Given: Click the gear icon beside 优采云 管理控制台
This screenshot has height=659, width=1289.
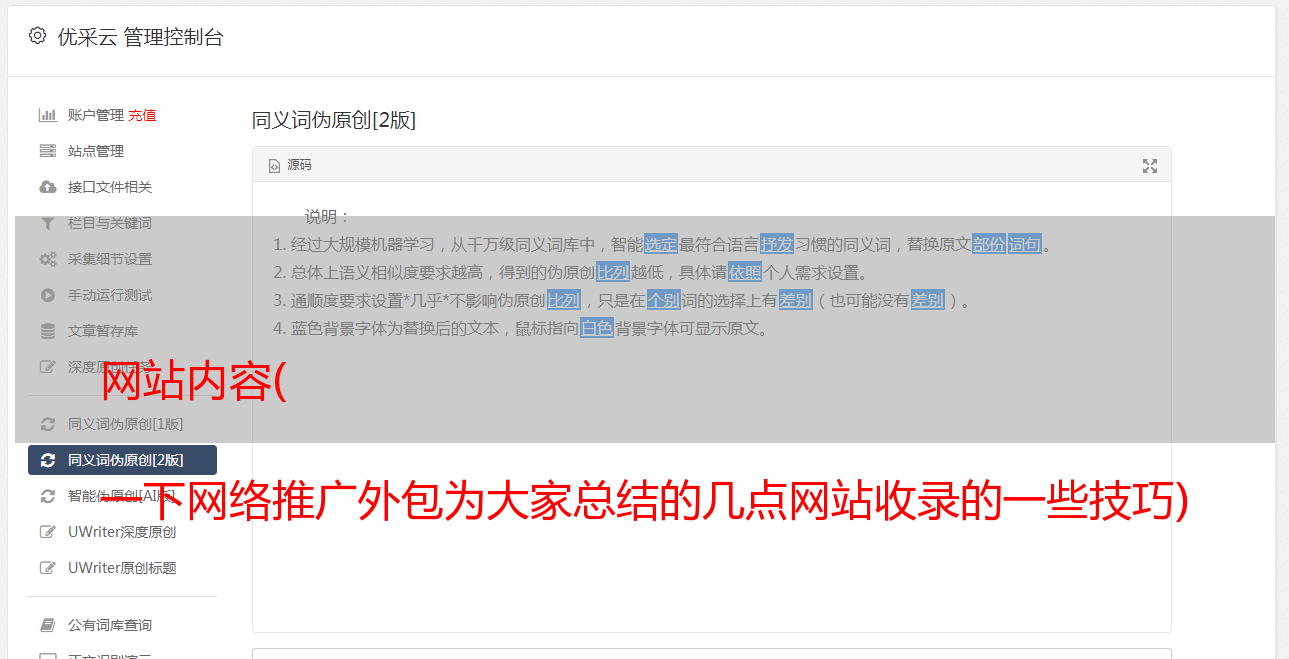Looking at the screenshot, I should 37,36.
